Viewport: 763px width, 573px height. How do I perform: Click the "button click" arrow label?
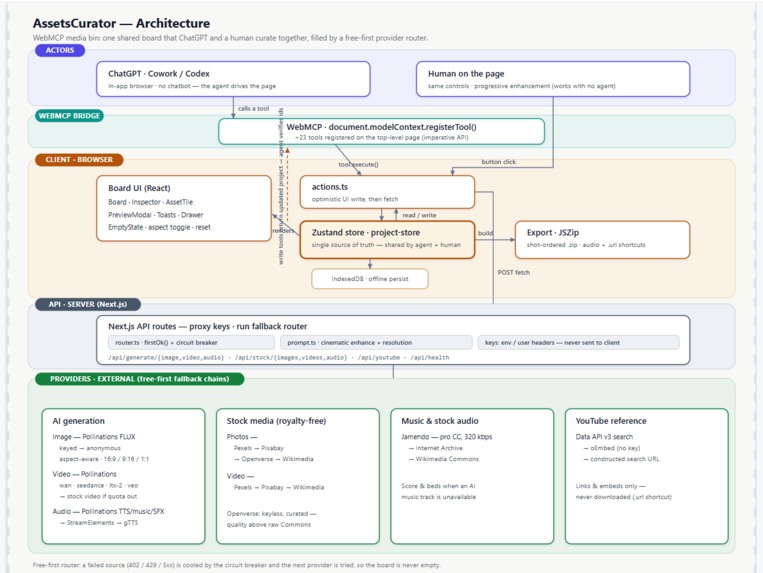(x=498, y=161)
